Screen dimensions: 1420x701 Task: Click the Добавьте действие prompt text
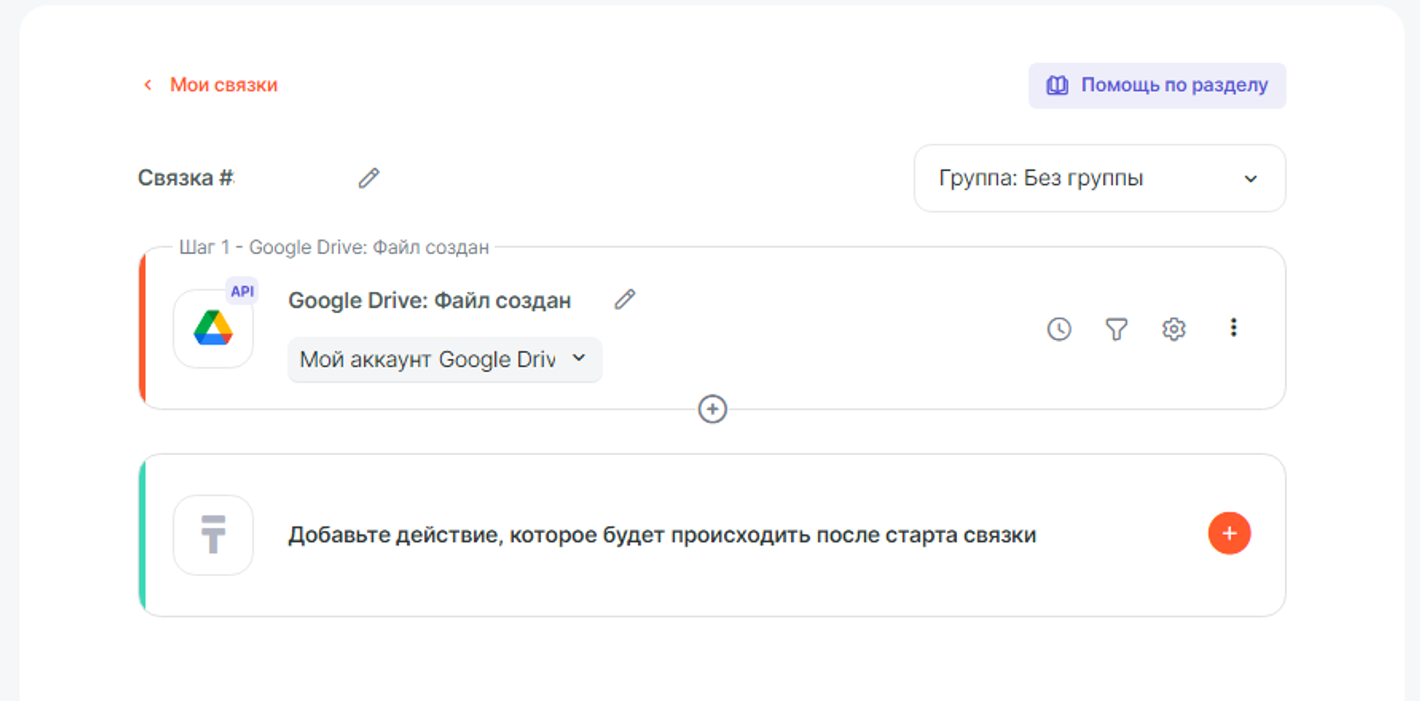(x=662, y=535)
